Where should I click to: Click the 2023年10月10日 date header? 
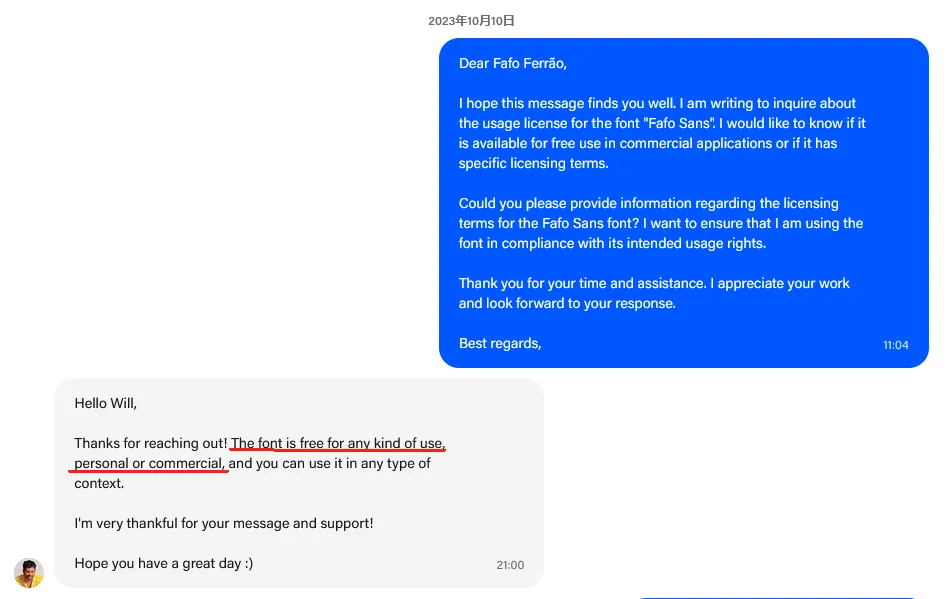tap(471, 21)
